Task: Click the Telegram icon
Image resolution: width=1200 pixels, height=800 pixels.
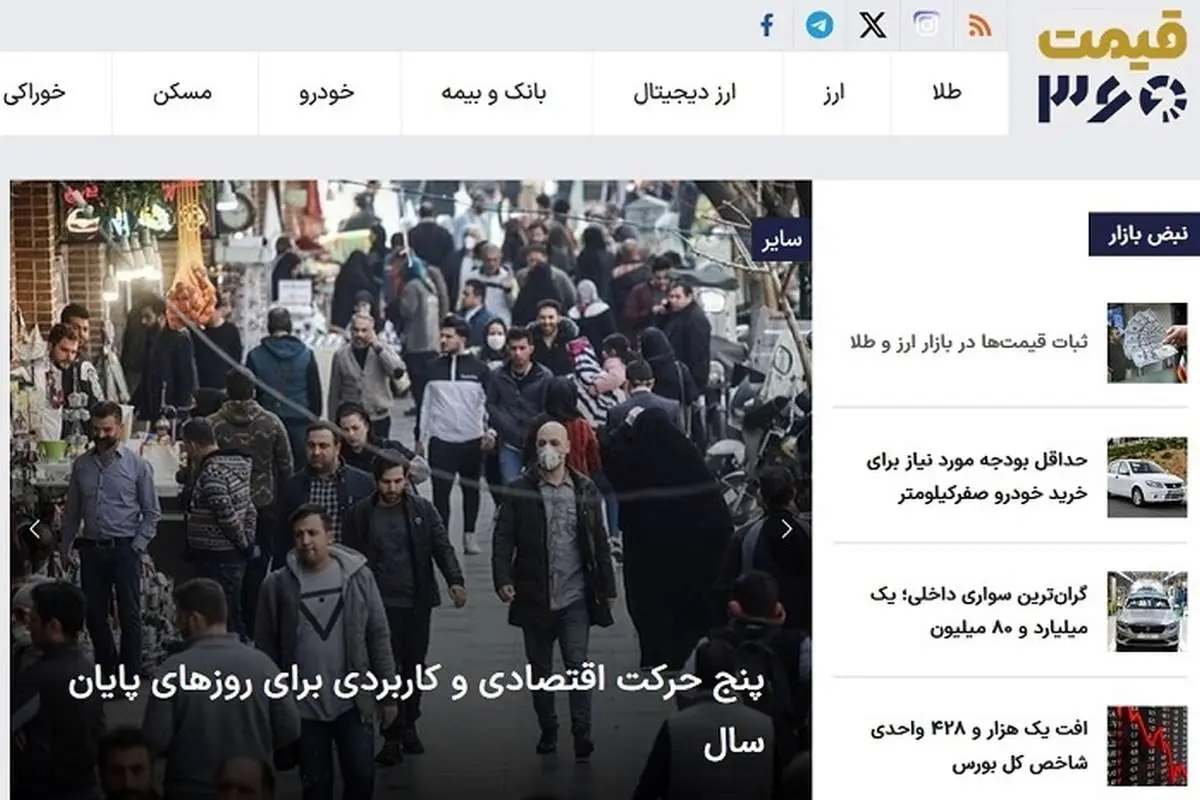Action: pos(820,25)
